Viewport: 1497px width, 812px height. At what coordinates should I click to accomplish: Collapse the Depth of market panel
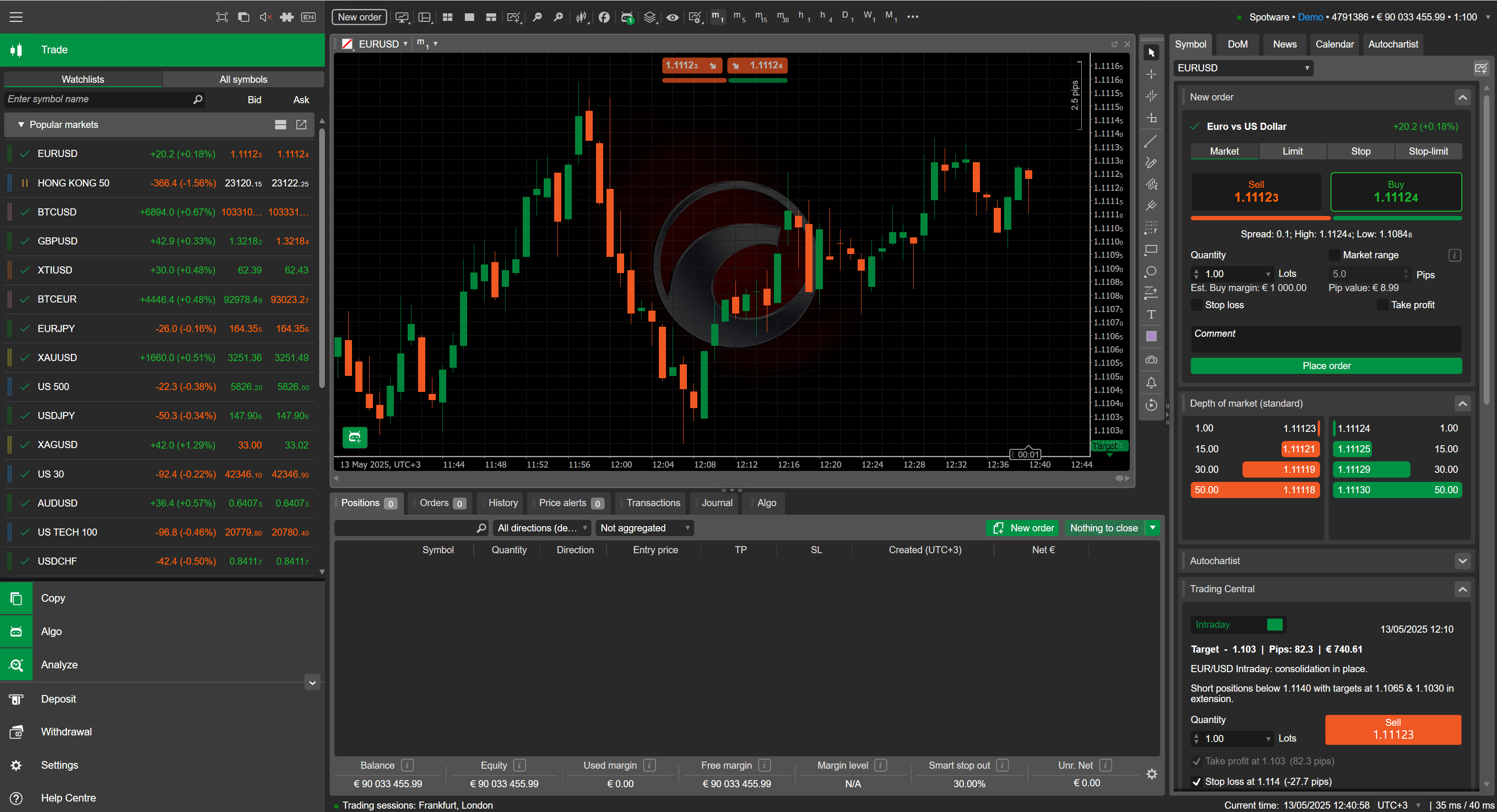click(1463, 403)
